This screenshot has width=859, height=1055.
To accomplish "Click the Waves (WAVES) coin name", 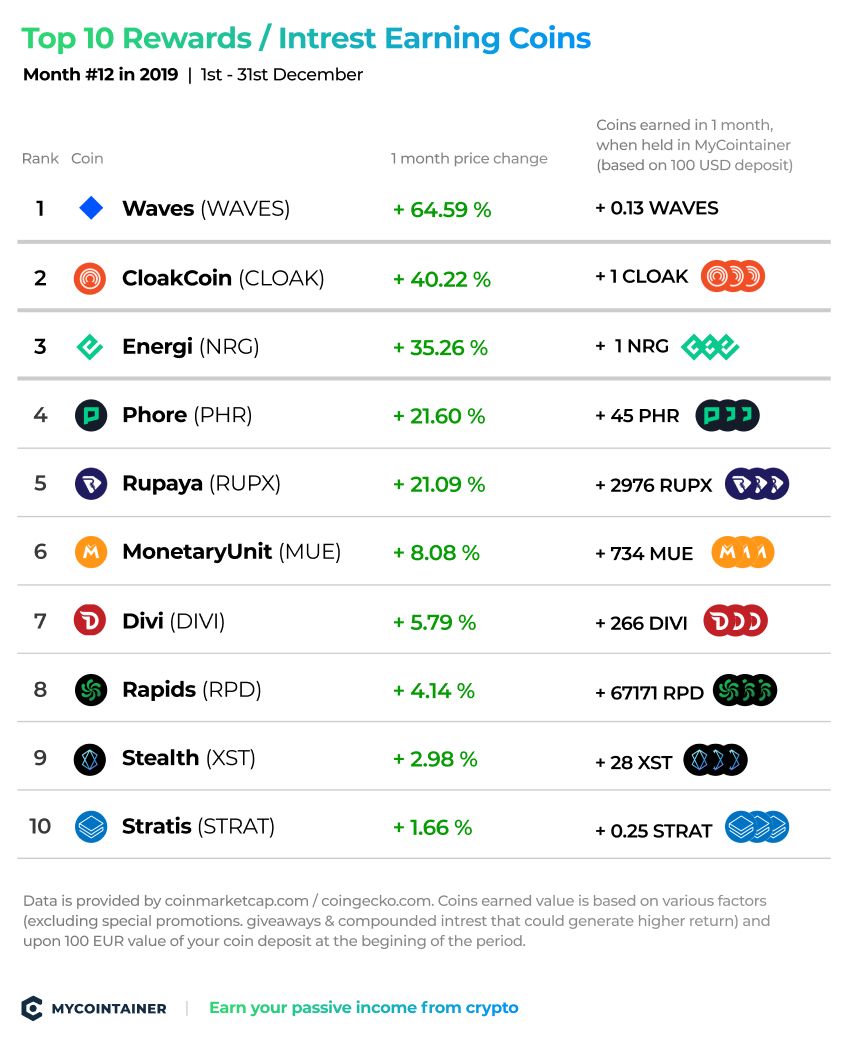I will click(206, 209).
